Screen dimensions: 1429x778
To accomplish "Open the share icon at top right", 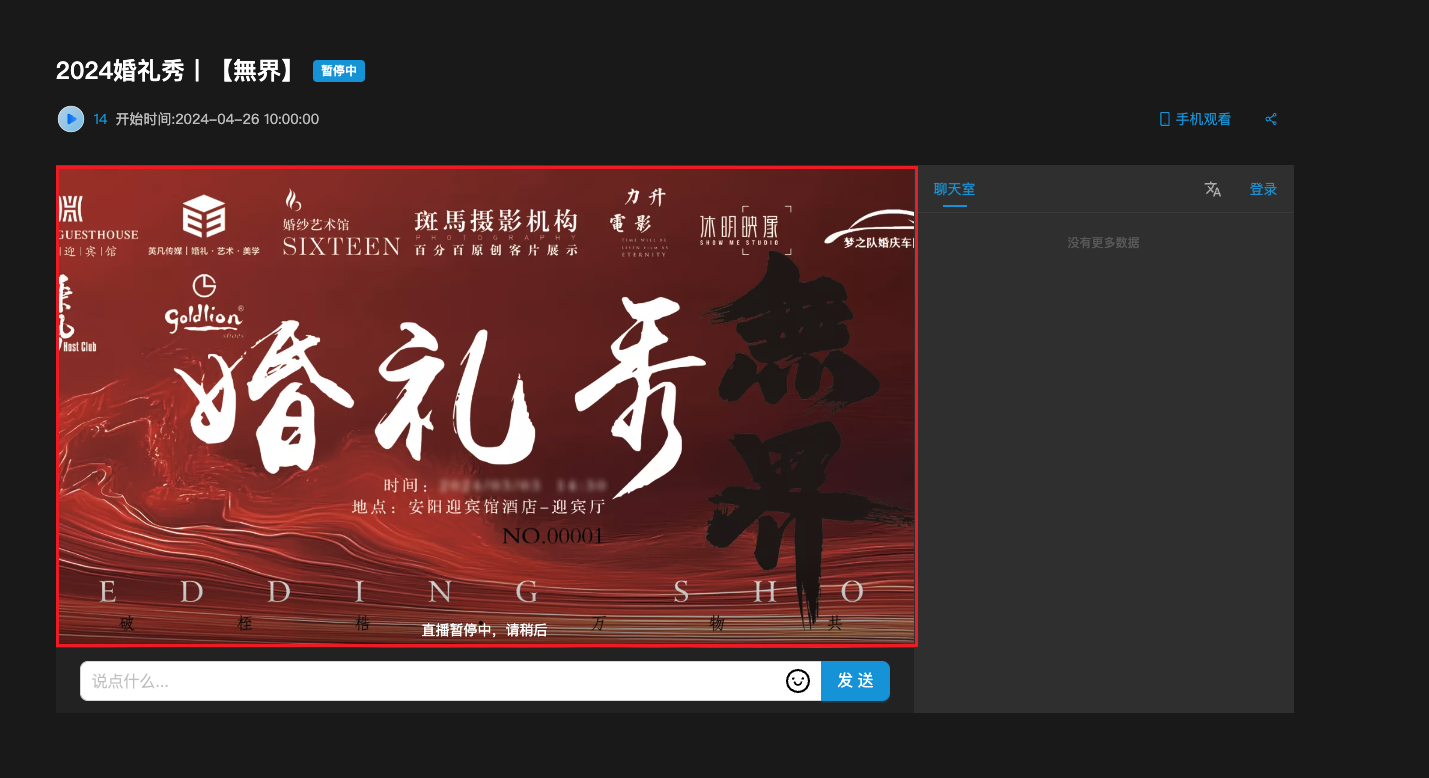I will tap(1271, 119).
